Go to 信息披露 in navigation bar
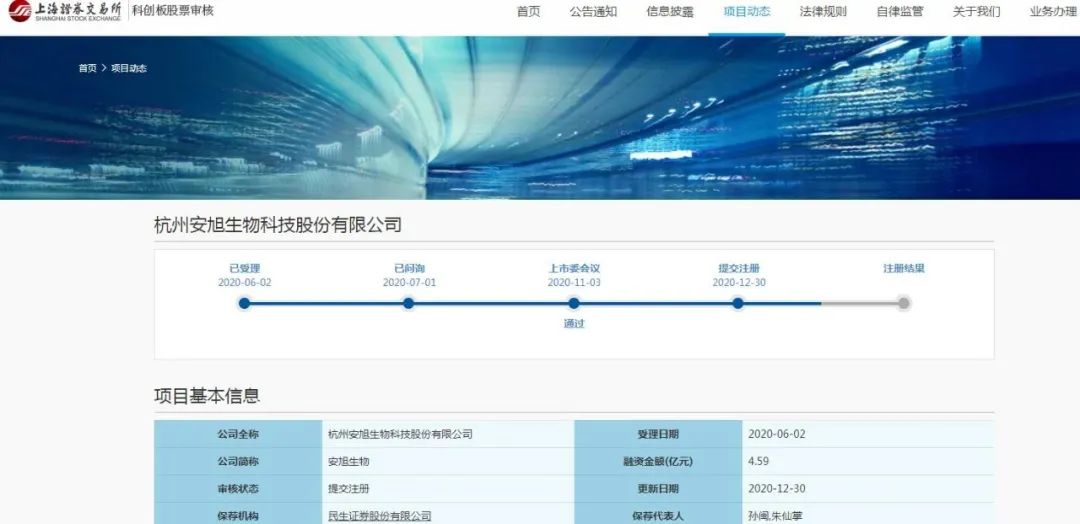 [670, 12]
